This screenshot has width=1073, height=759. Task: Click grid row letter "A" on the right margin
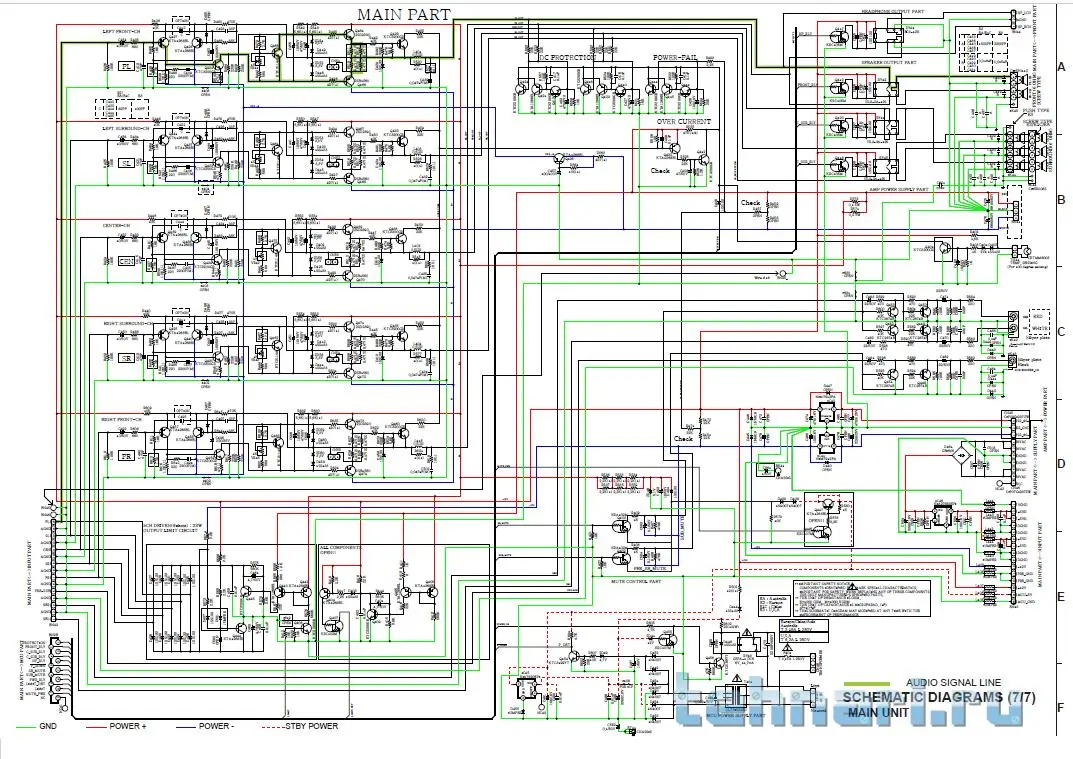[x=1061, y=67]
